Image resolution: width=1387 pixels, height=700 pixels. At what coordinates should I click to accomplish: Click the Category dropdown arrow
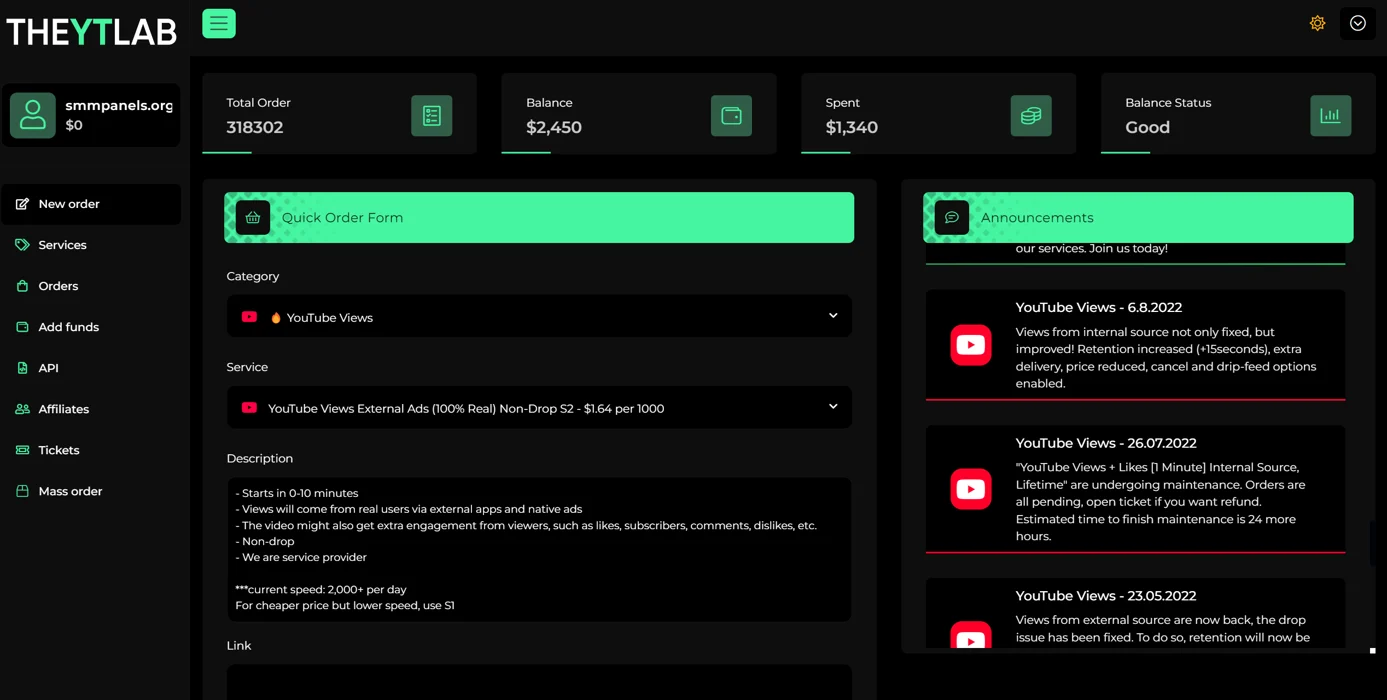[x=833, y=316]
